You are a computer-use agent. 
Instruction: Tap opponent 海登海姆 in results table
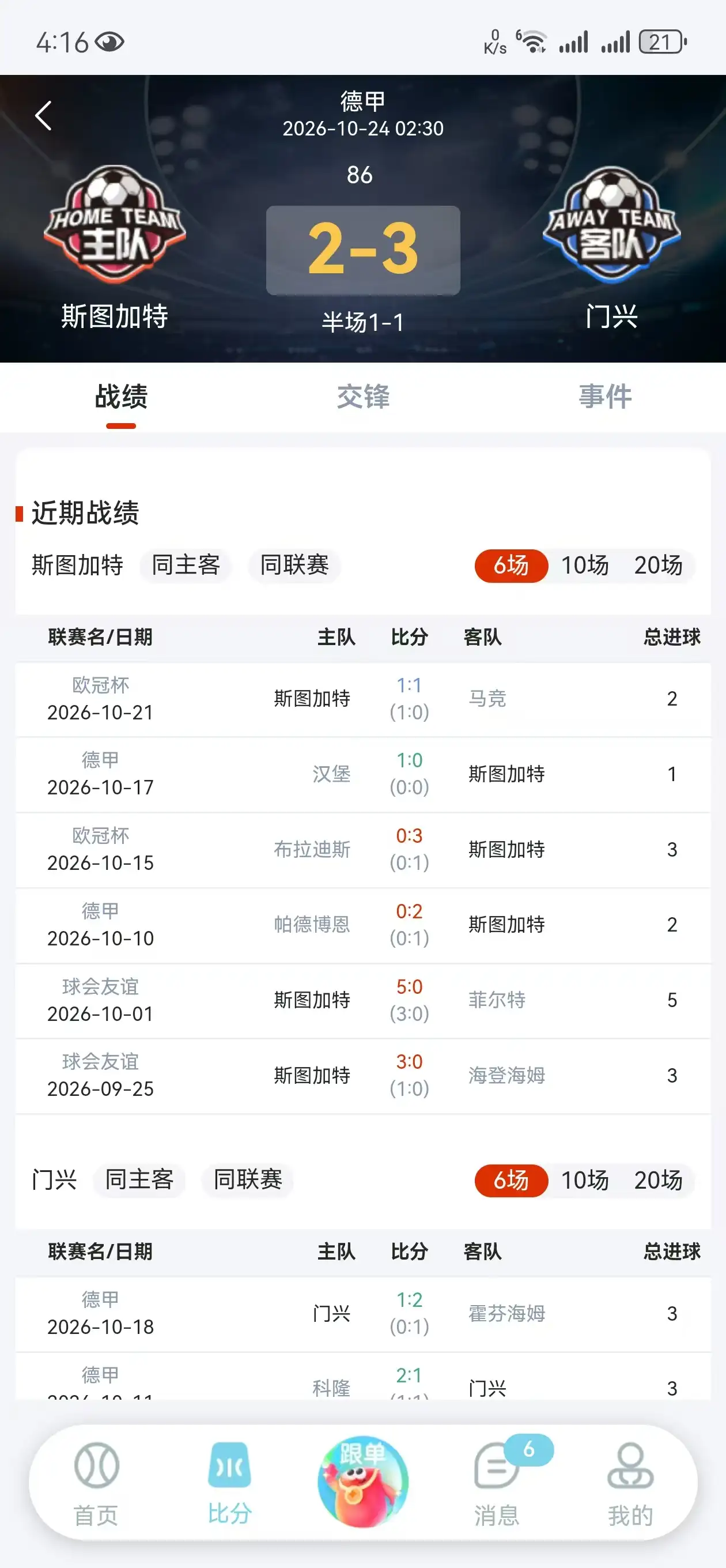coord(507,1076)
